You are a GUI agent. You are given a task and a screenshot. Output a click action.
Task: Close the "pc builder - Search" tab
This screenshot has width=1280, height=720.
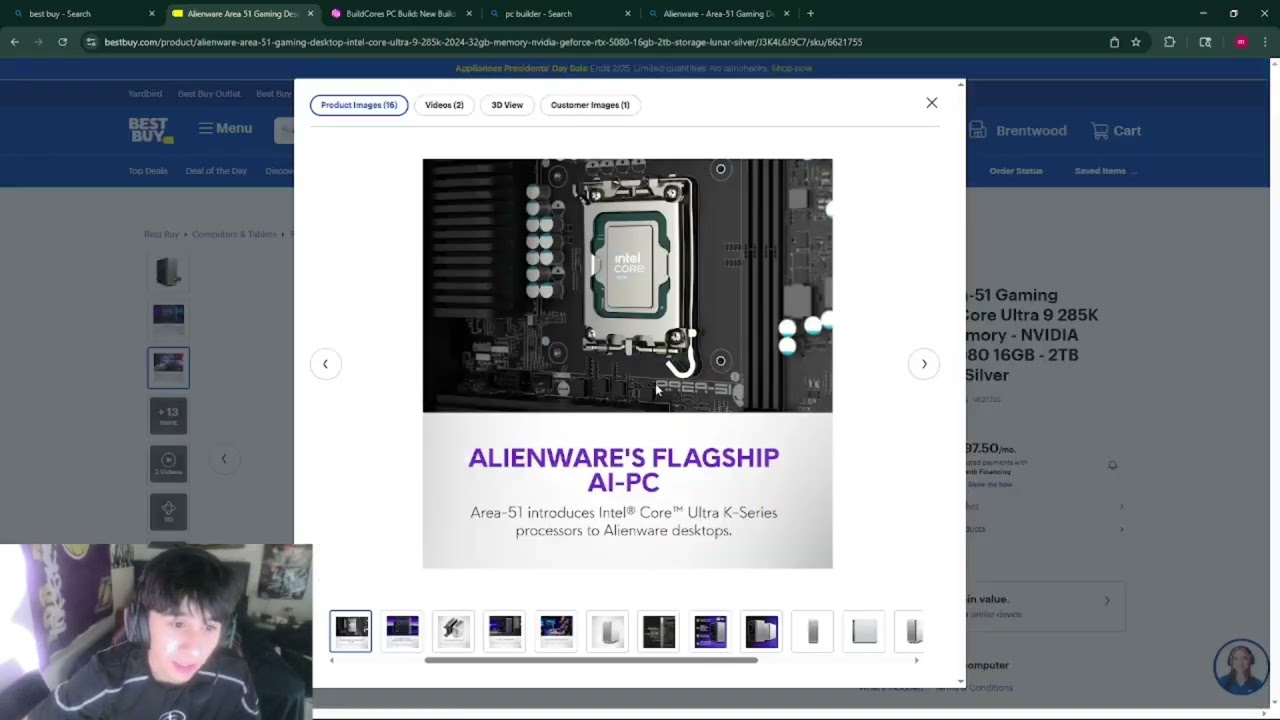point(628,14)
